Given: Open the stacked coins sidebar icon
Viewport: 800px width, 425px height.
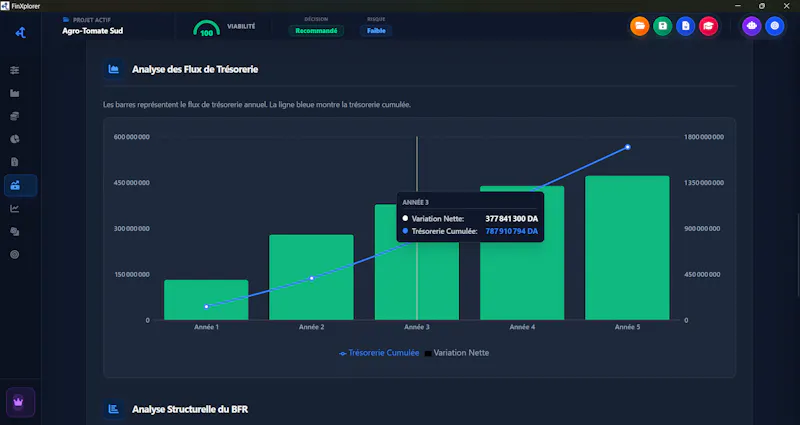Looking at the screenshot, I should (15, 116).
